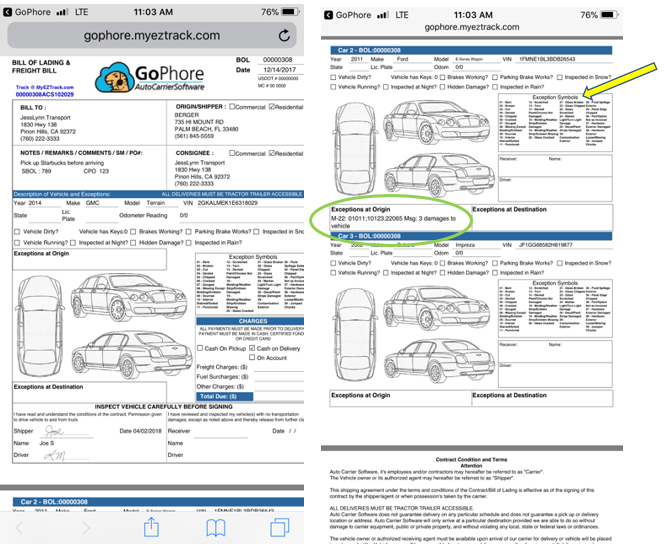Tap the back-to-GoPhore app icon in left status bar
This screenshot has height=551, width=664.
[9, 12]
